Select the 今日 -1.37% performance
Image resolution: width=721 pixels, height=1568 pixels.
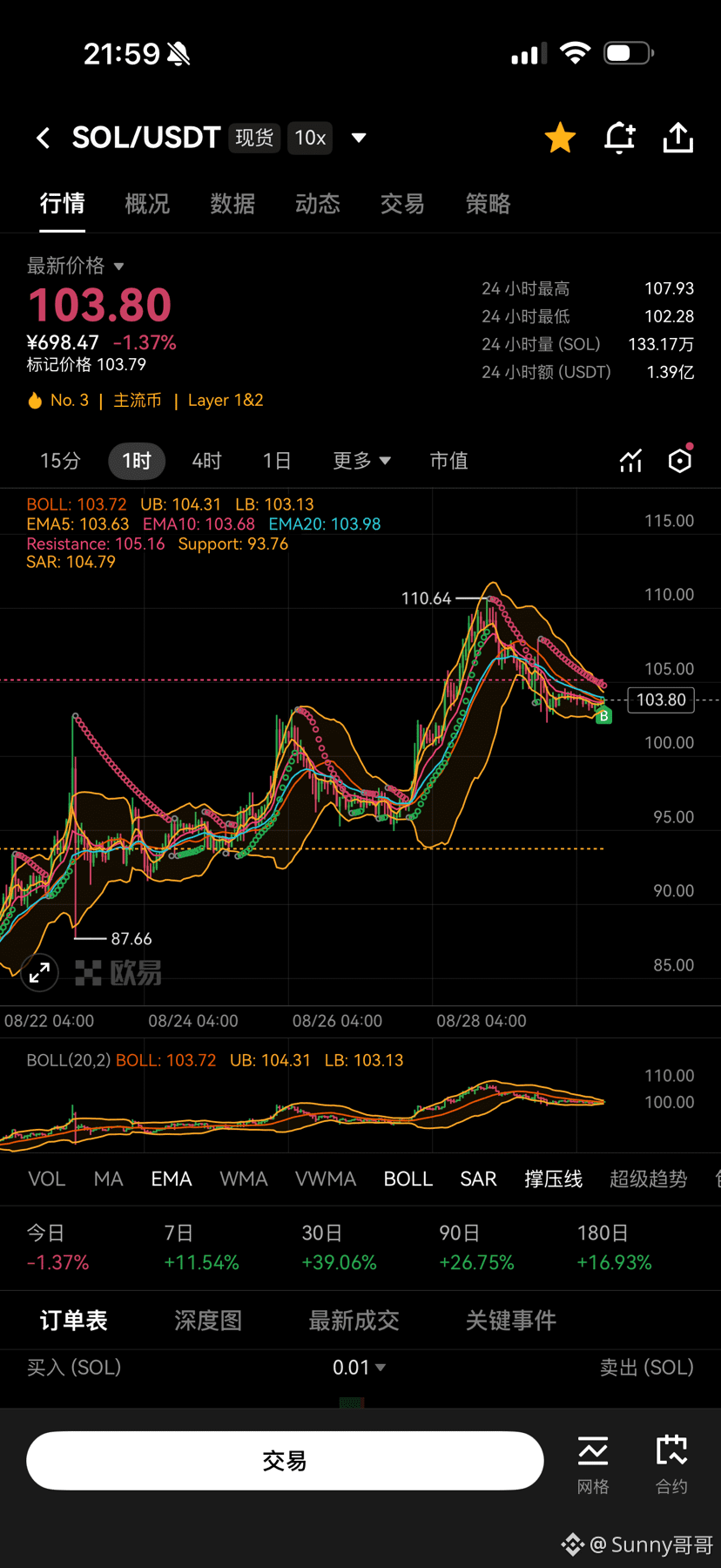57,1247
